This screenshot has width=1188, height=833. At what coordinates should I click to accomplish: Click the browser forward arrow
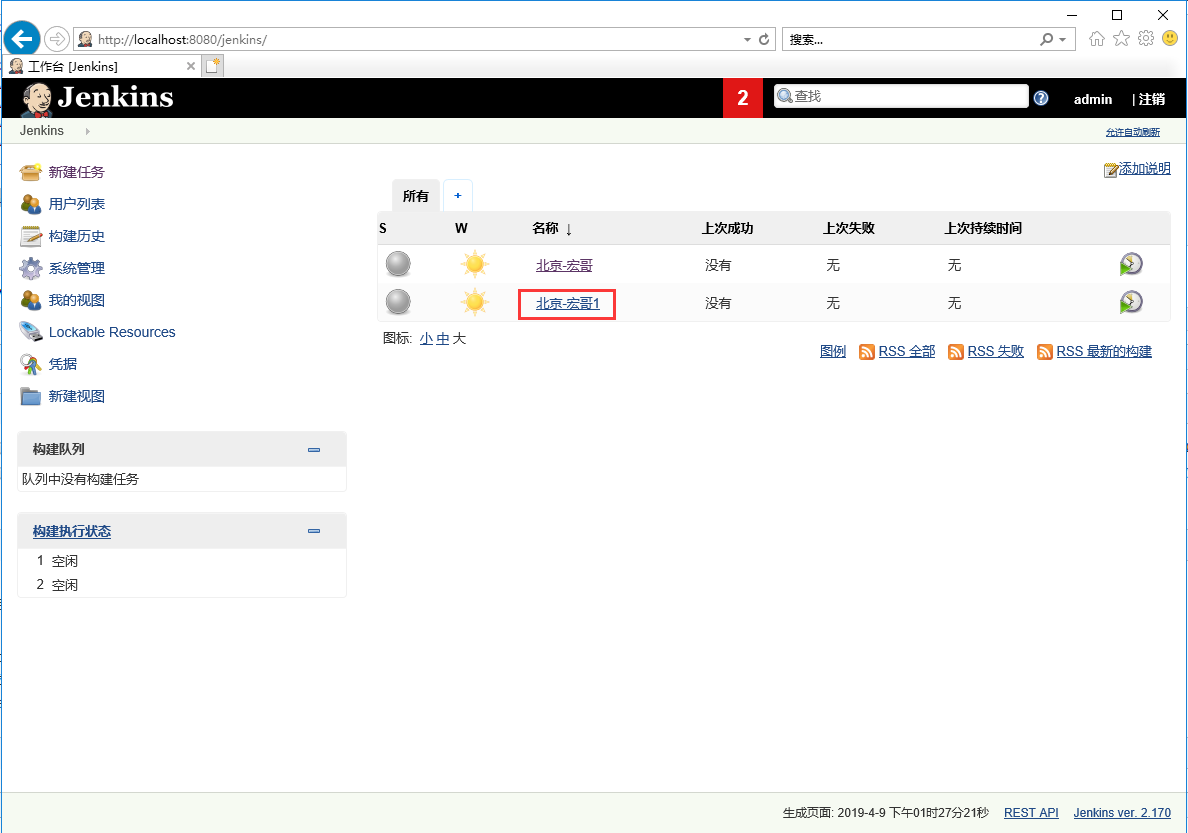[57, 39]
